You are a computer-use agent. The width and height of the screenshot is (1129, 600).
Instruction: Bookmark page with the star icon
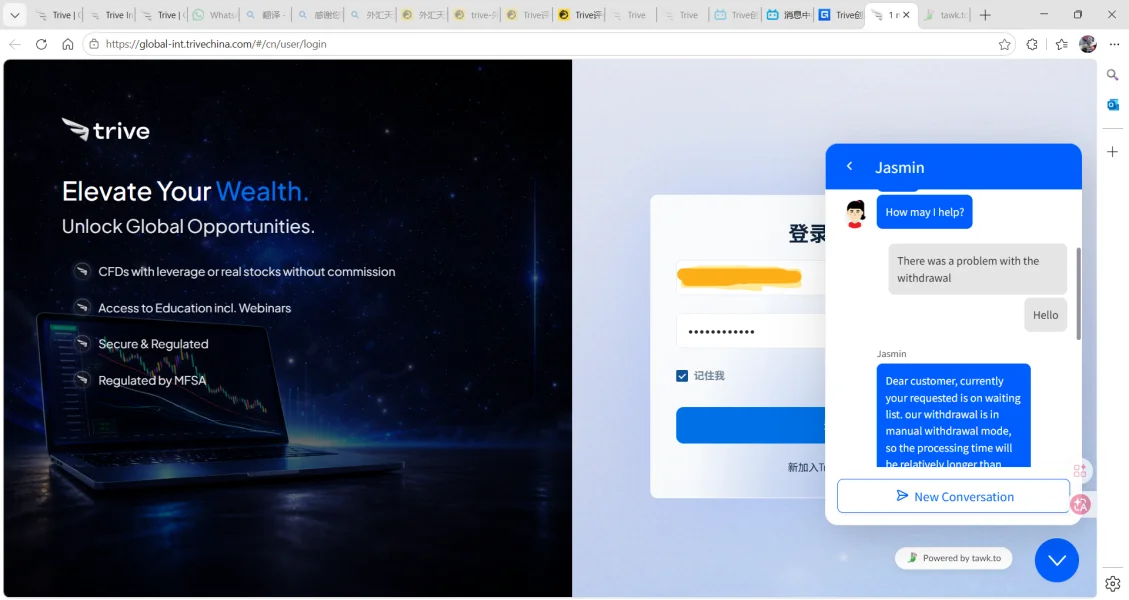1004,45
